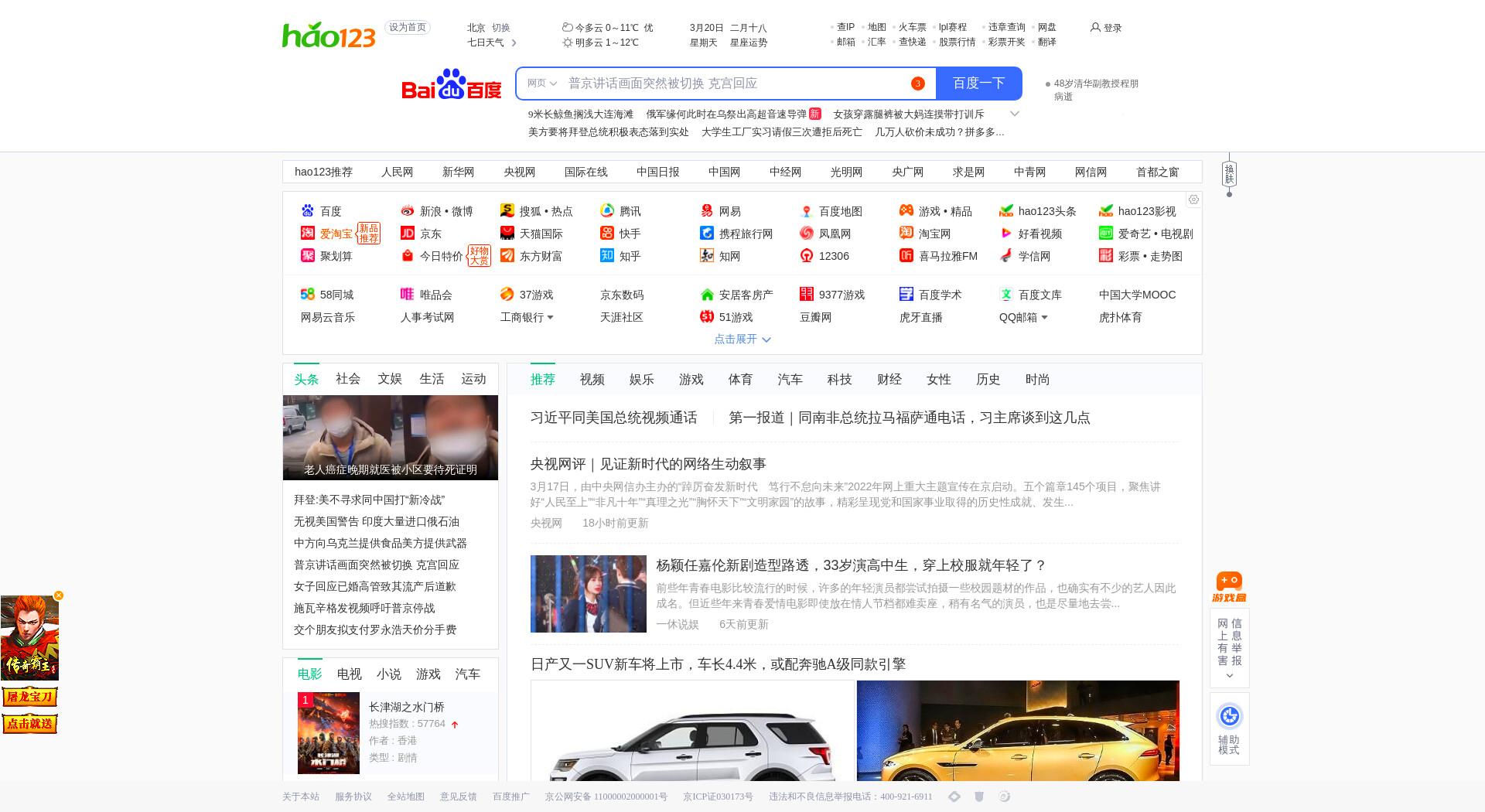Open the 12306 railway icon
The image size is (1485, 812).
pyautogui.click(x=807, y=256)
